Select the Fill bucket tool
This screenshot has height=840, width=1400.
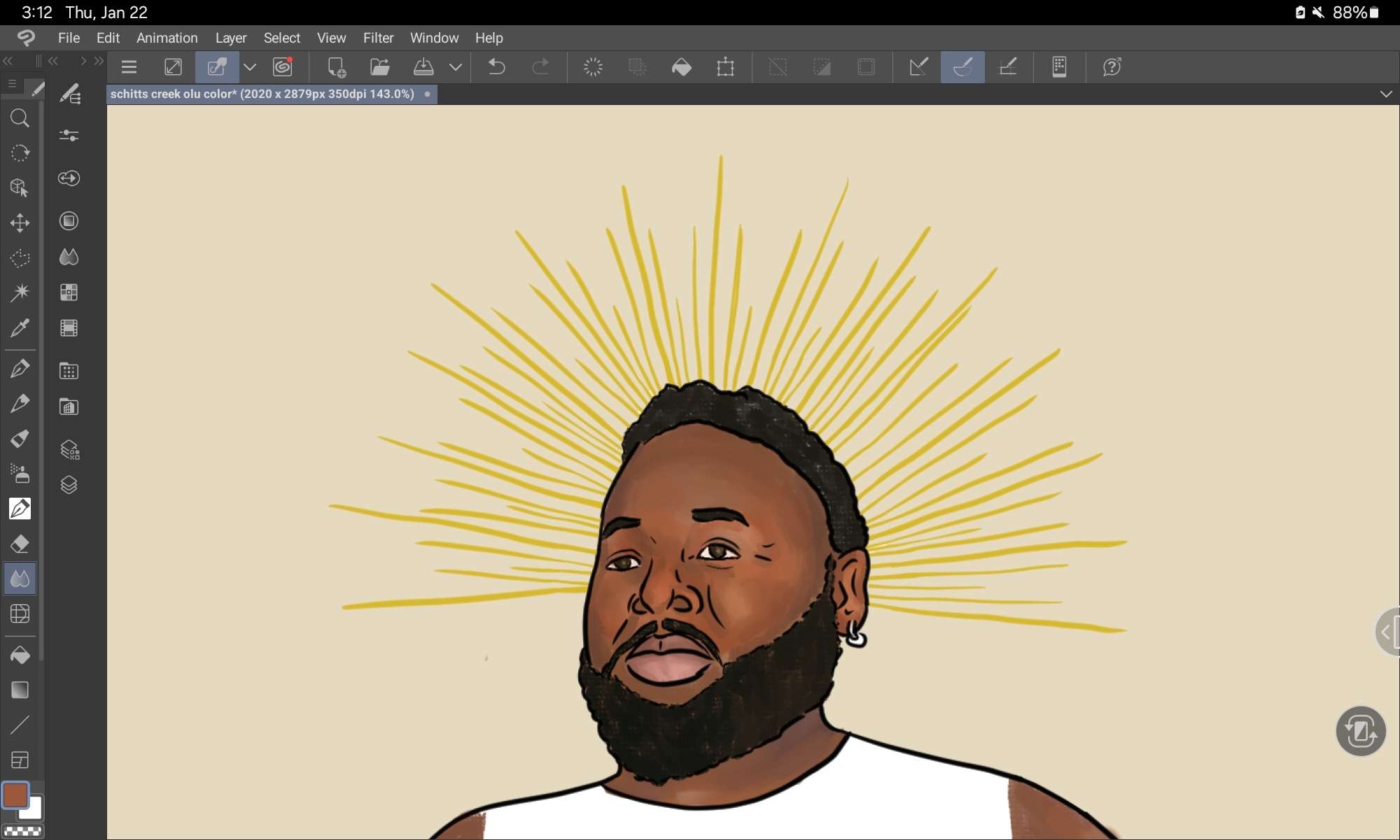pyautogui.click(x=20, y=655)
